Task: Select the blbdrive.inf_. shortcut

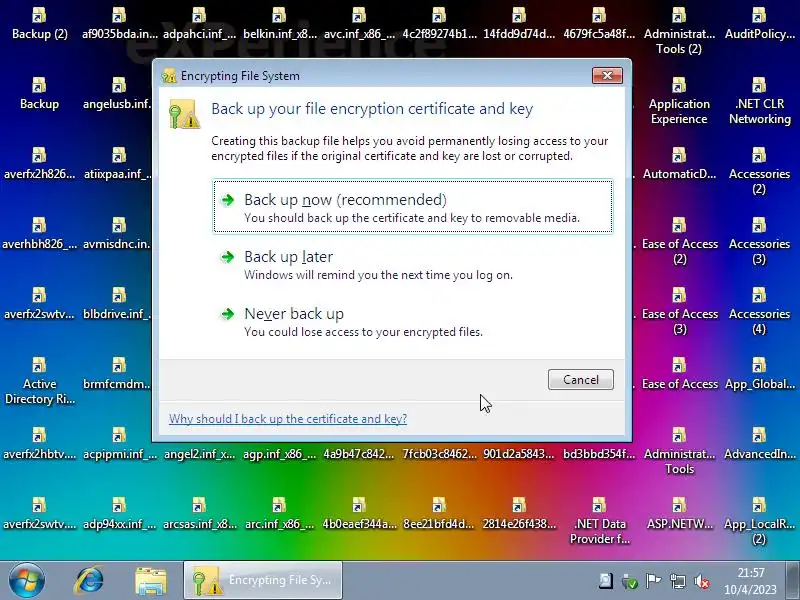Action: 117,303
